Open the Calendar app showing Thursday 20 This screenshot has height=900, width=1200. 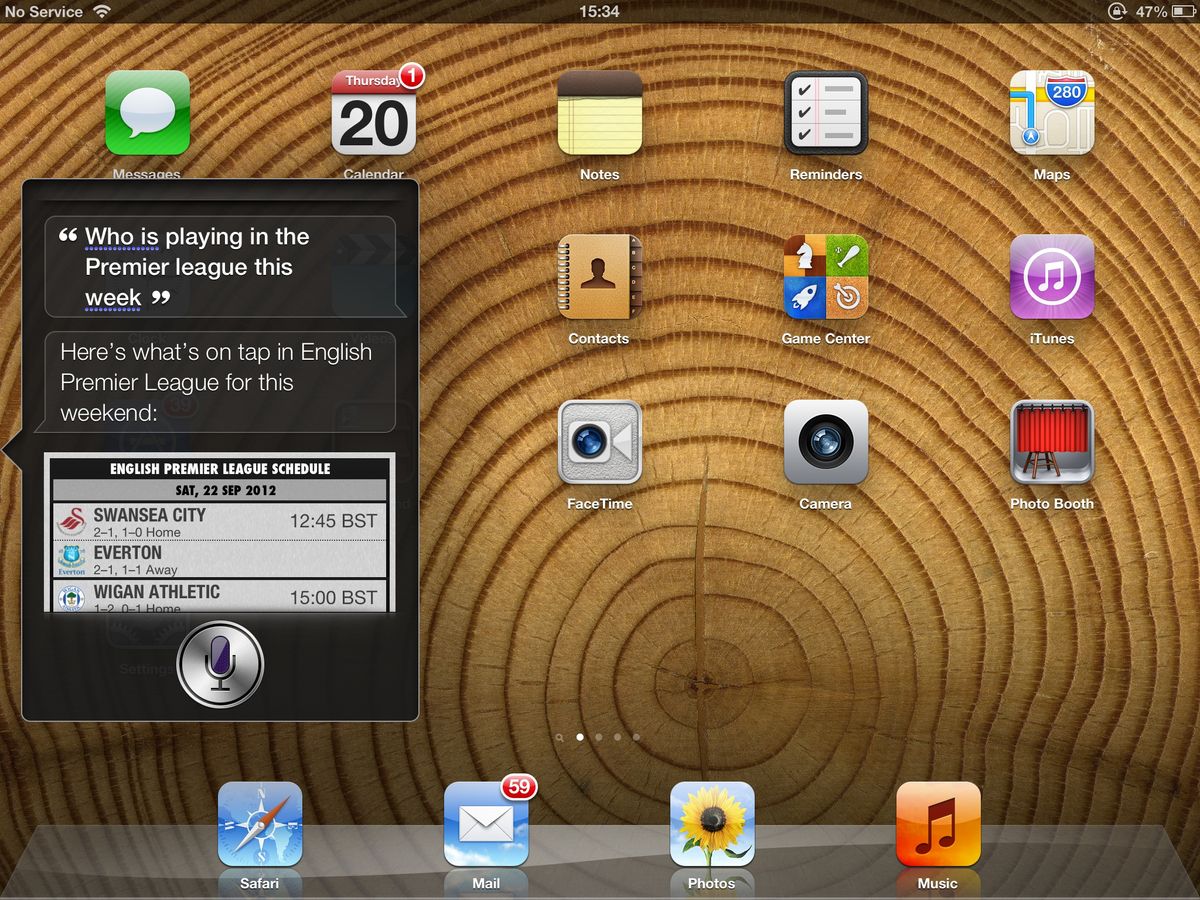374,113
